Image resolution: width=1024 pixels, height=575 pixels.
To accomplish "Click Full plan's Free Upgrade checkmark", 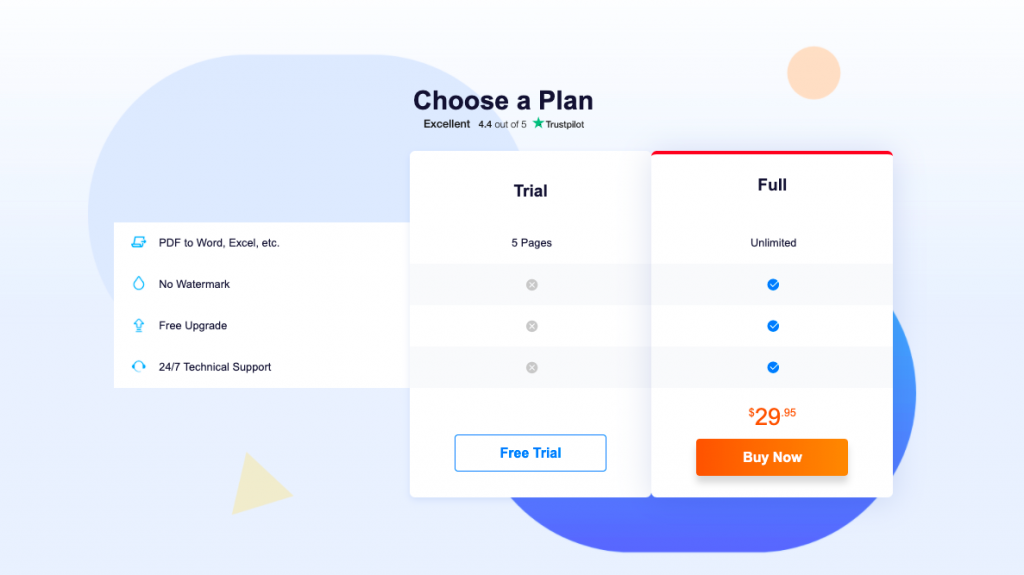I will pos(773,326).
